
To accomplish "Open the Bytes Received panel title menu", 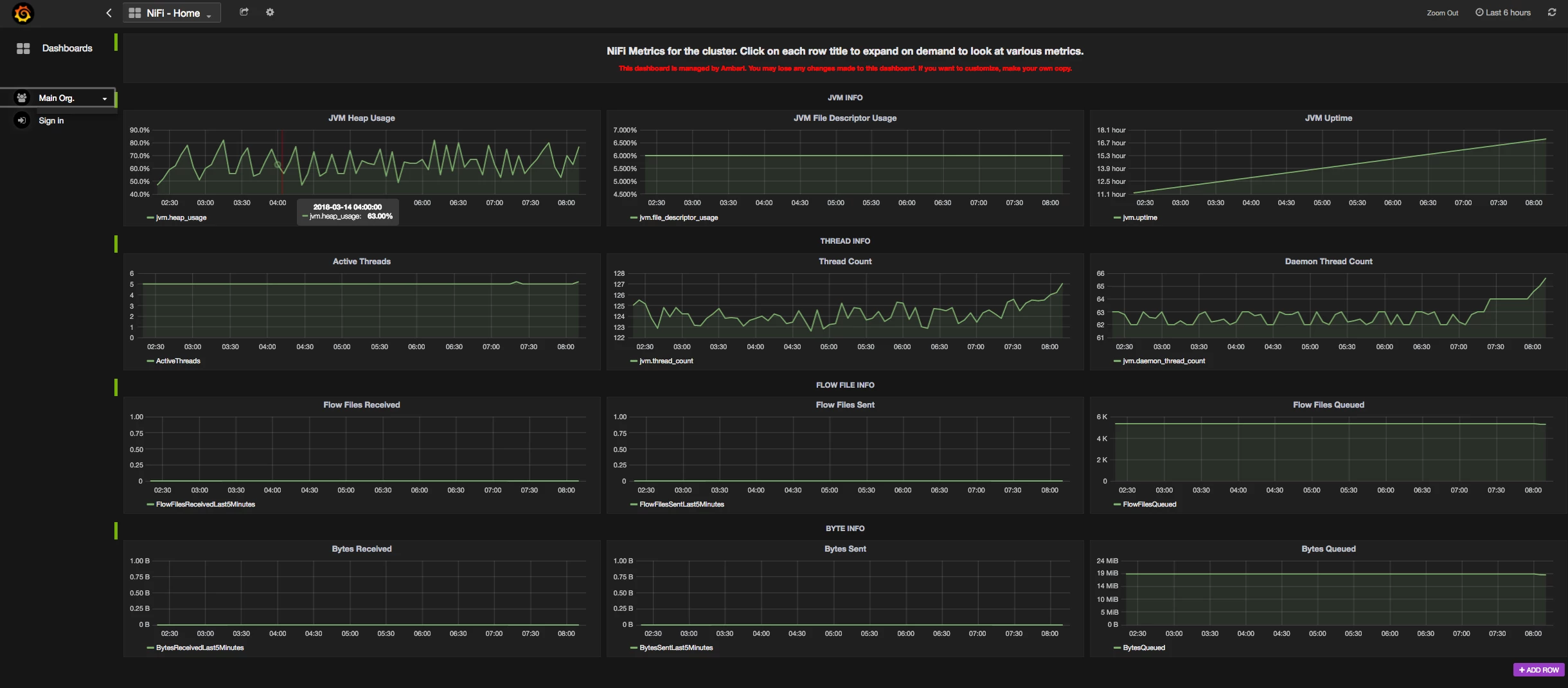I will click(362, 549).
